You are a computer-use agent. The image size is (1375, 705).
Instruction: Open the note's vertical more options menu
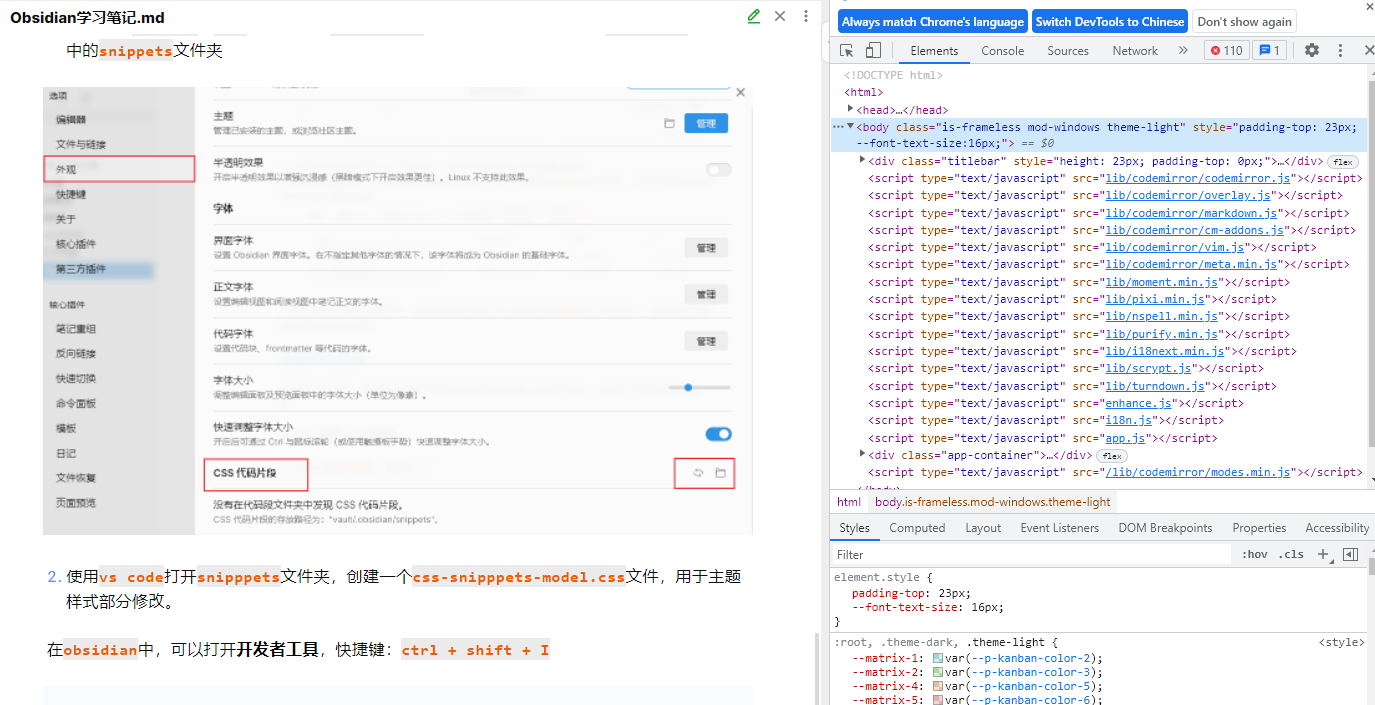click(806, 16)
